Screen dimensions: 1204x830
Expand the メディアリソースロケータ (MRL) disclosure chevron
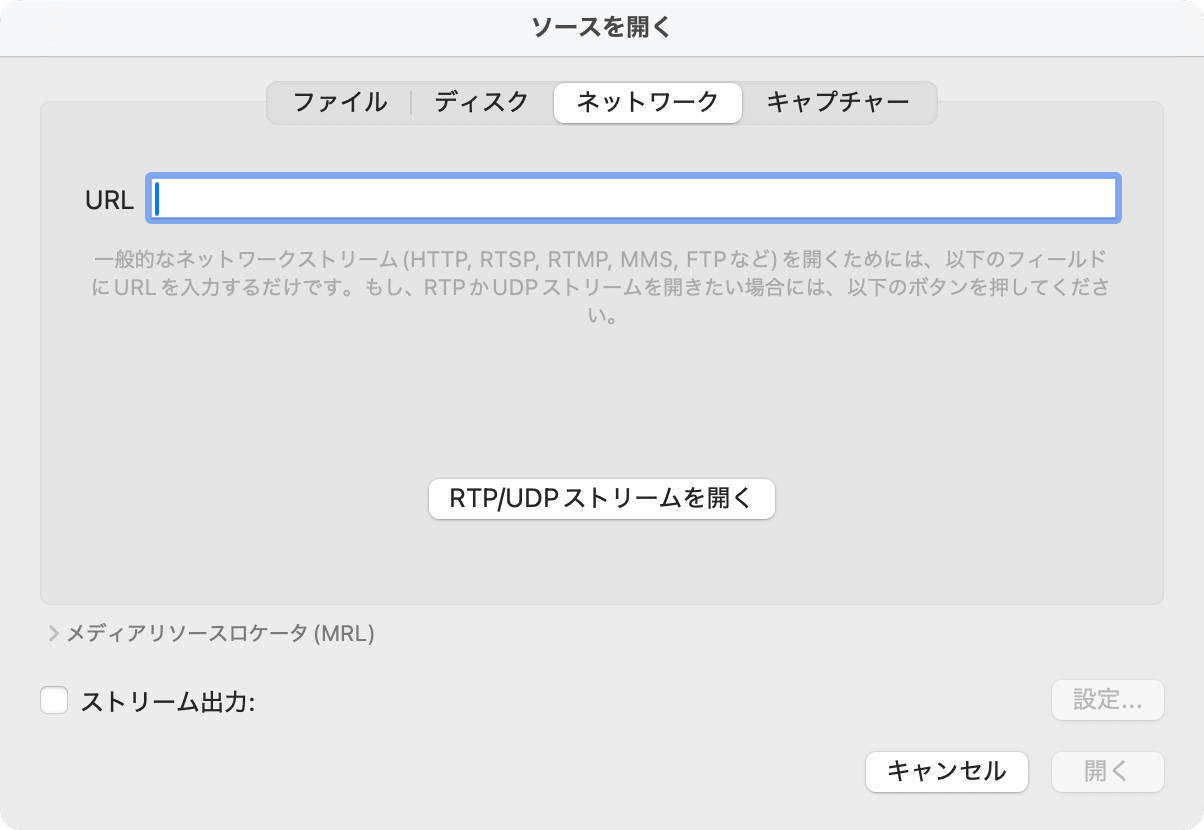click(x=53, y=633)
